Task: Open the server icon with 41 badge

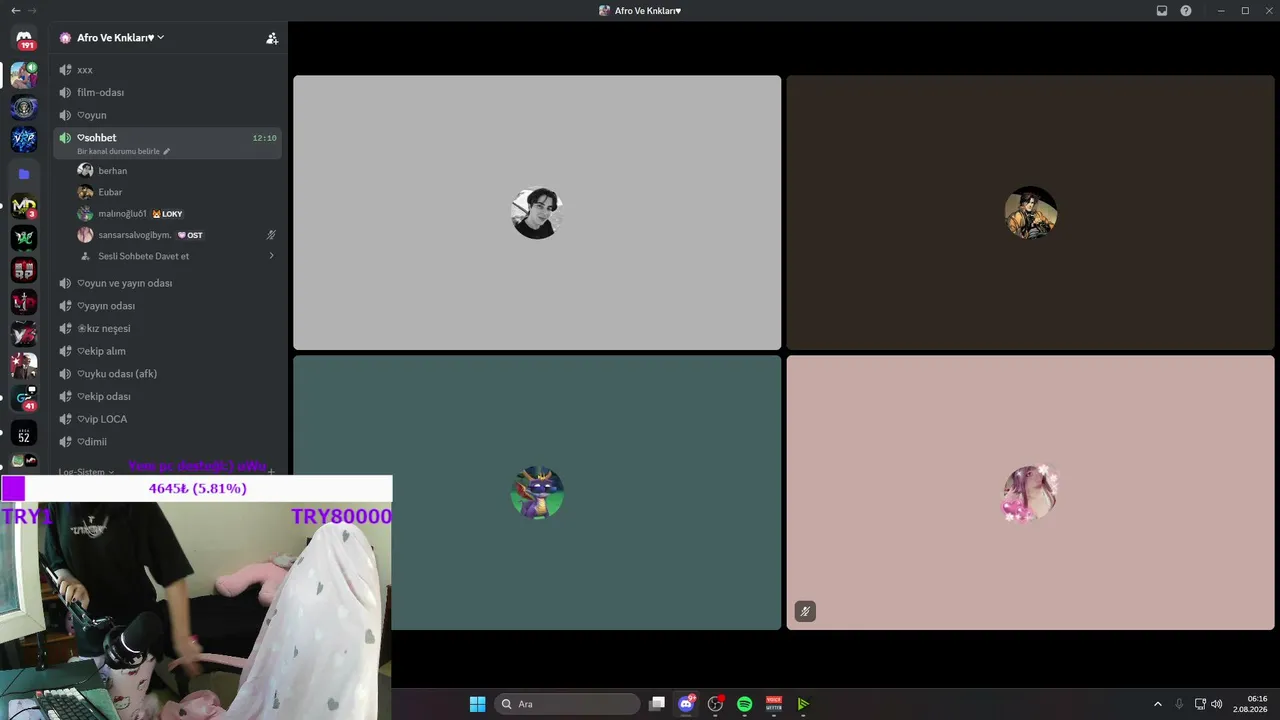Action: (x=24, y=398)
